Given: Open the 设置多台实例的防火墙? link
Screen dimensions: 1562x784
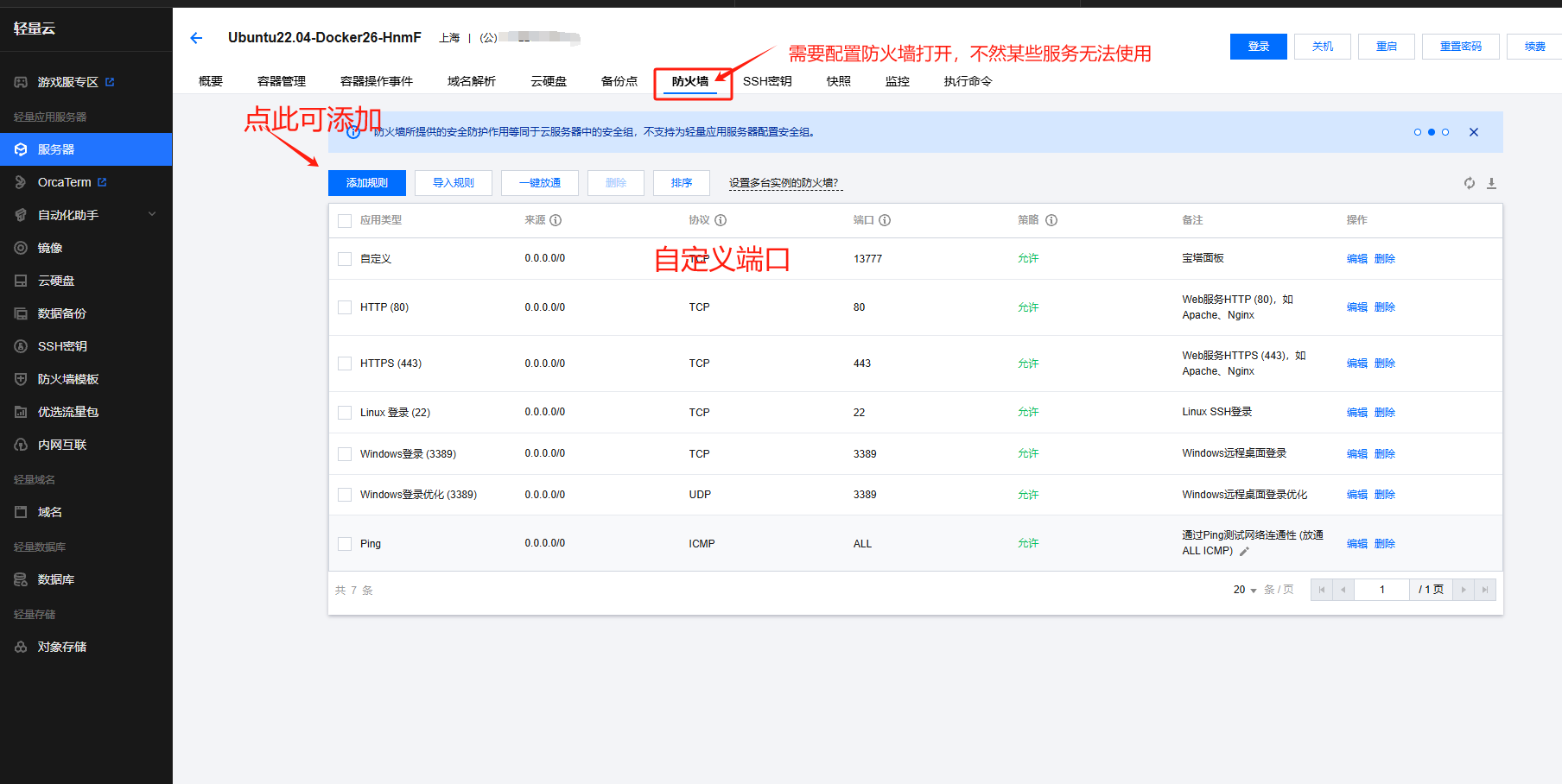Looking at the screenshot, I should 784,183.
